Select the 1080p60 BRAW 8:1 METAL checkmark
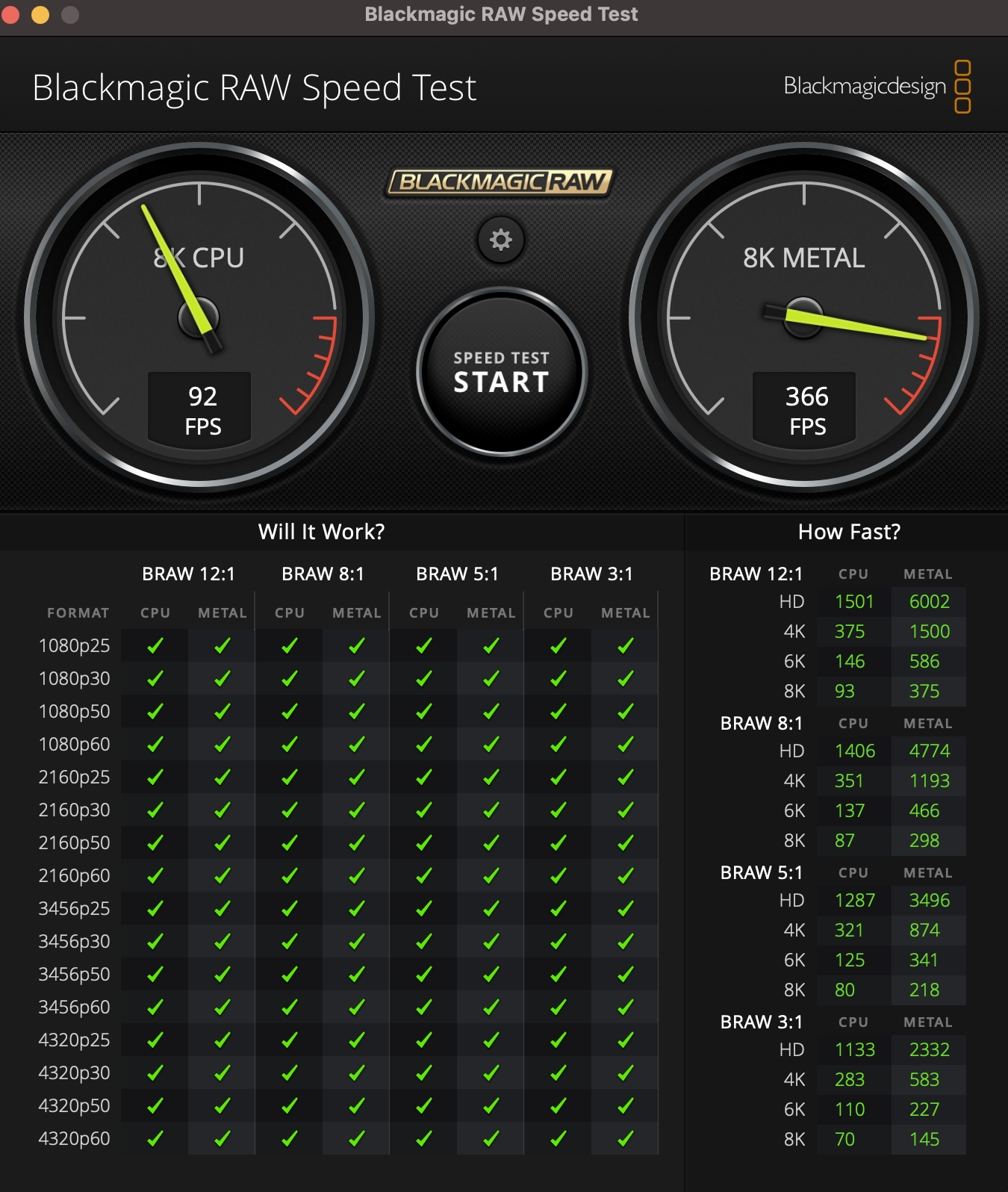Viewport: 1008px width, 1192px height. [x=357, y=745]
